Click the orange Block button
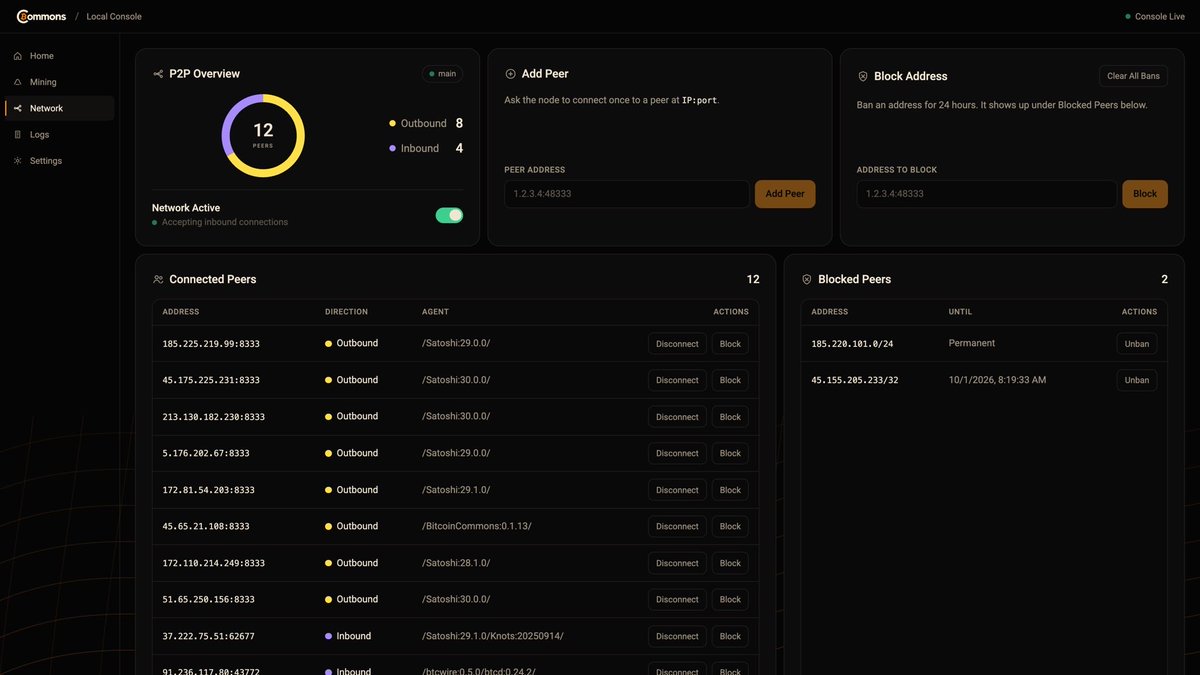Image resolution: width=1200 pixels, height=675 pixels. click(x=1145, y=194)
